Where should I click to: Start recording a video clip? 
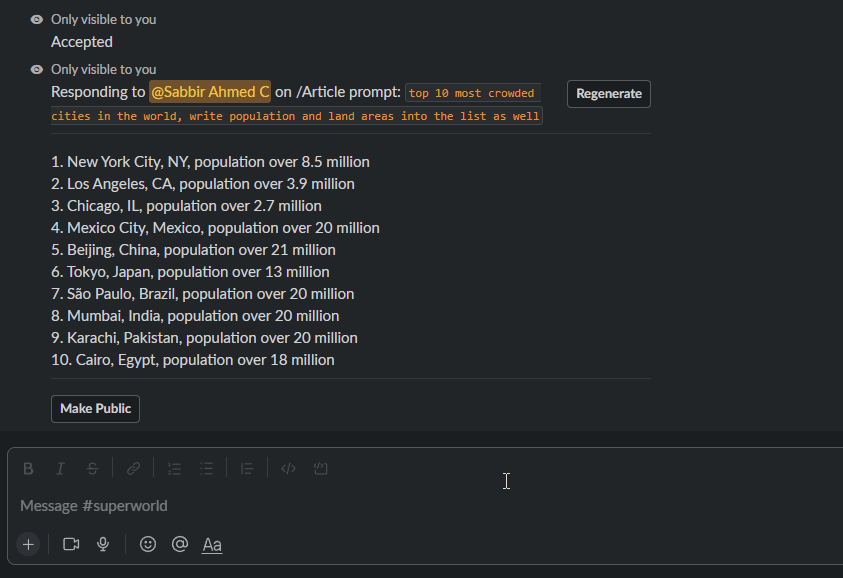[x=70, y=544]
